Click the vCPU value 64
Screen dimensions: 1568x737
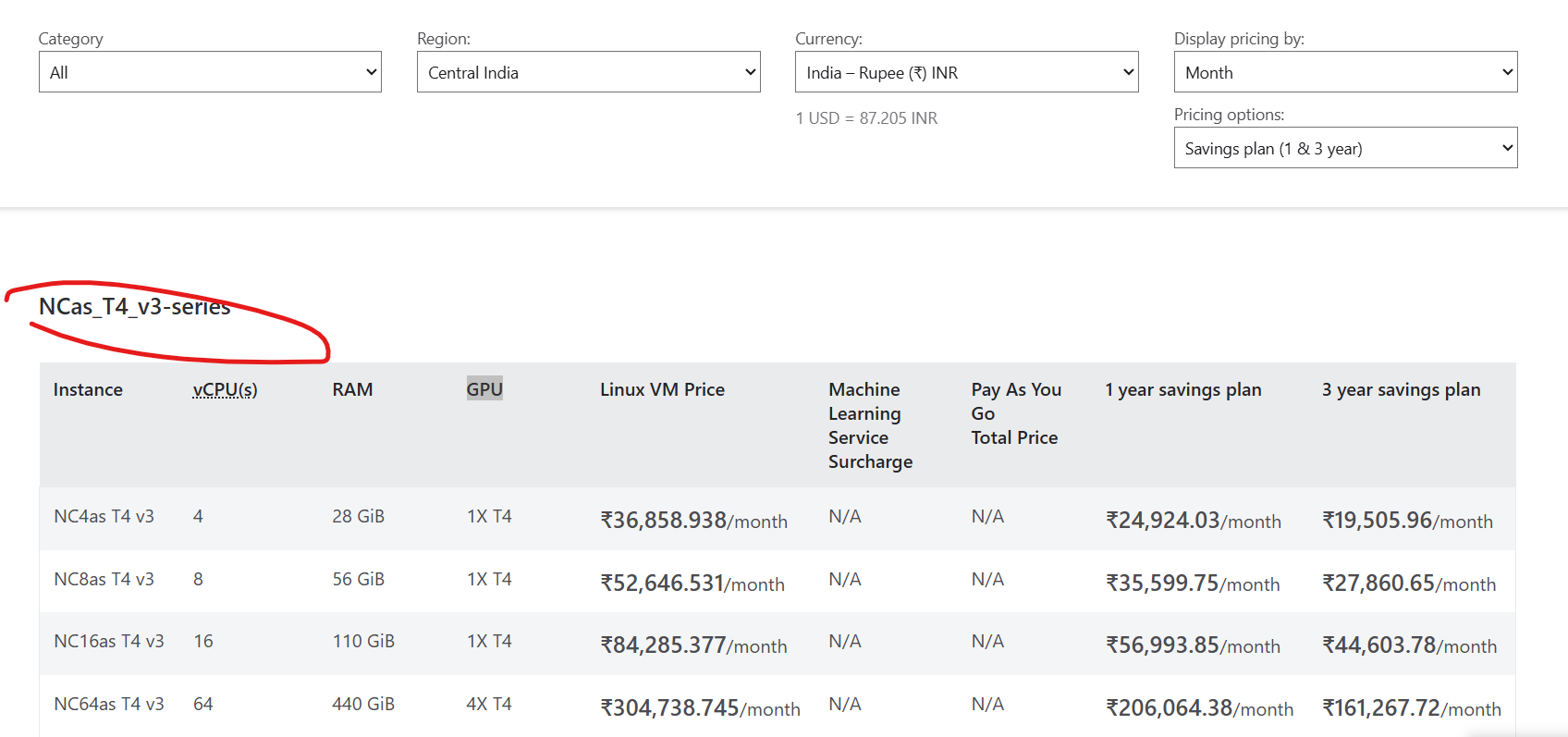[x=202, y=704]
